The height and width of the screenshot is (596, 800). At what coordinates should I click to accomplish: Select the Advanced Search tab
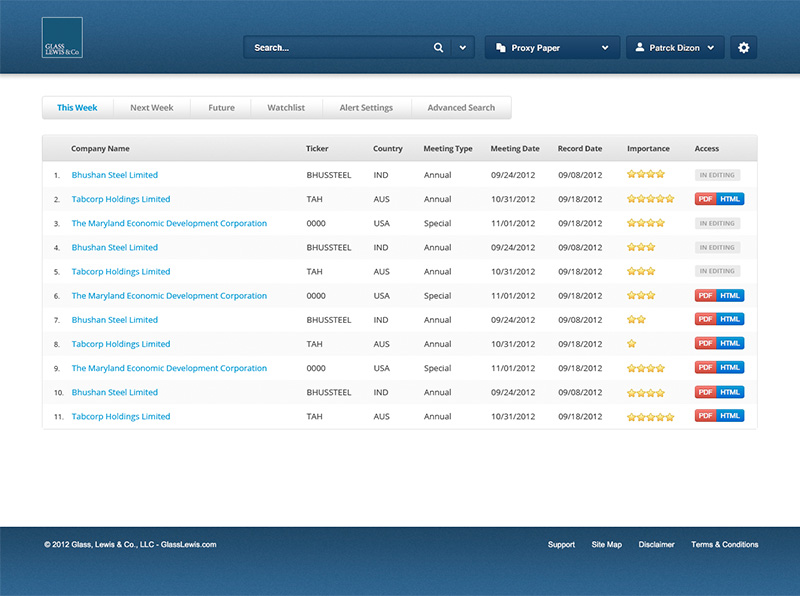coord(461,108)
